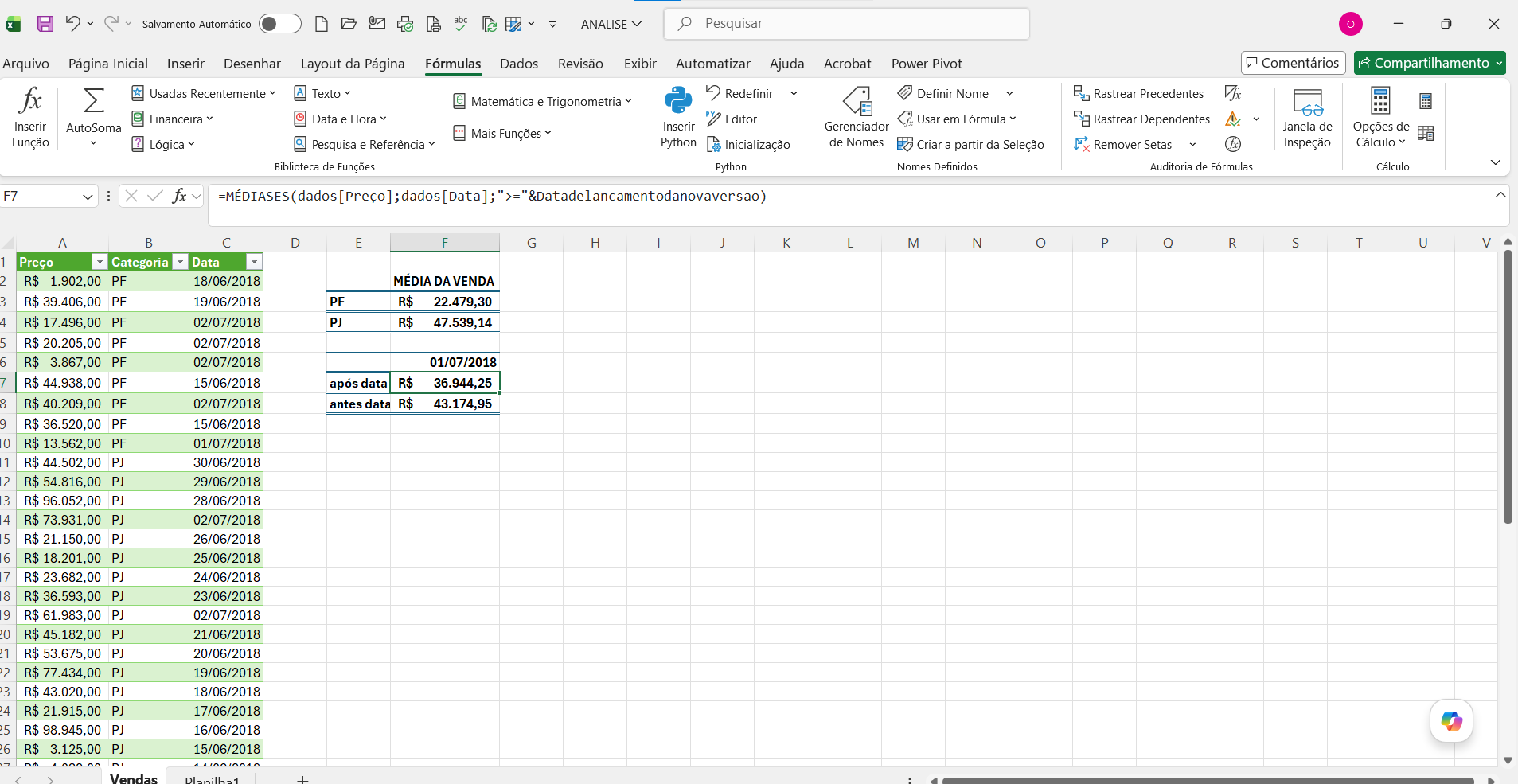Viewport: 1518px width, 784px height.
Task: Click Remover Setas
Action: tap(1123, 145)
